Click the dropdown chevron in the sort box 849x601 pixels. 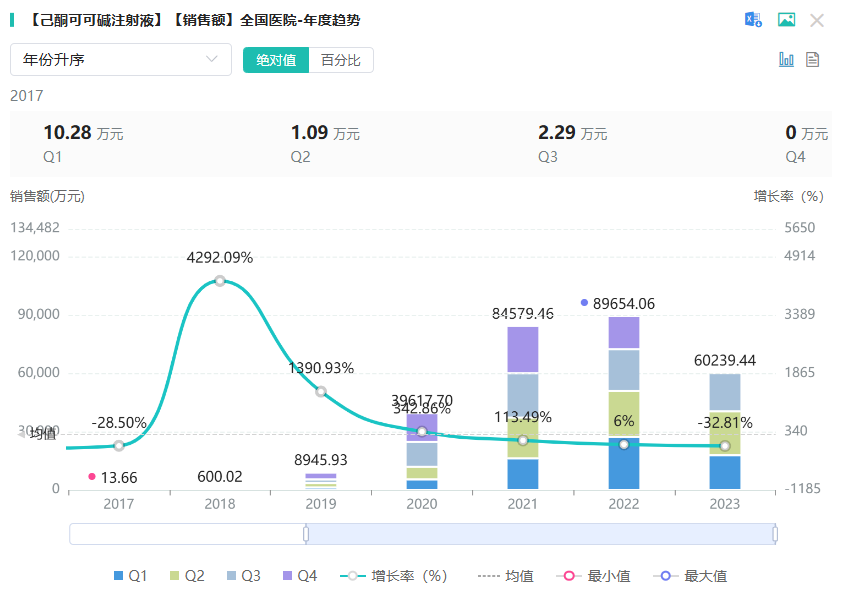(x=212, y=60)
